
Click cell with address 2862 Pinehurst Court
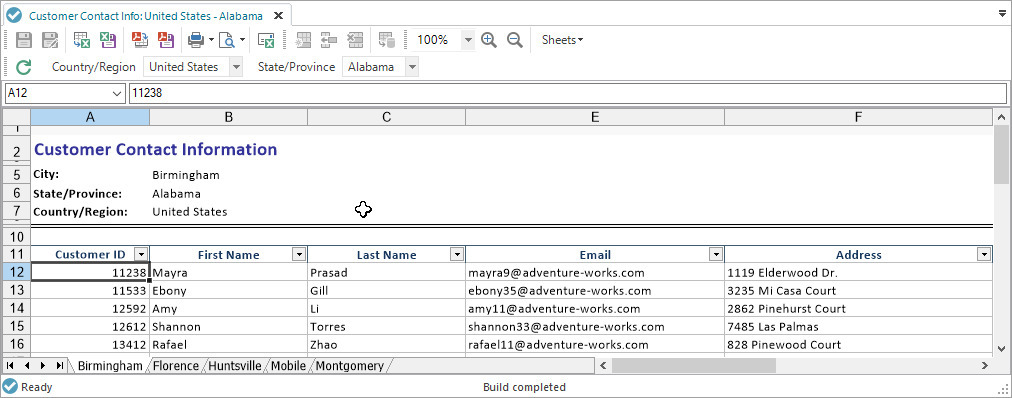tap(858, 308)
